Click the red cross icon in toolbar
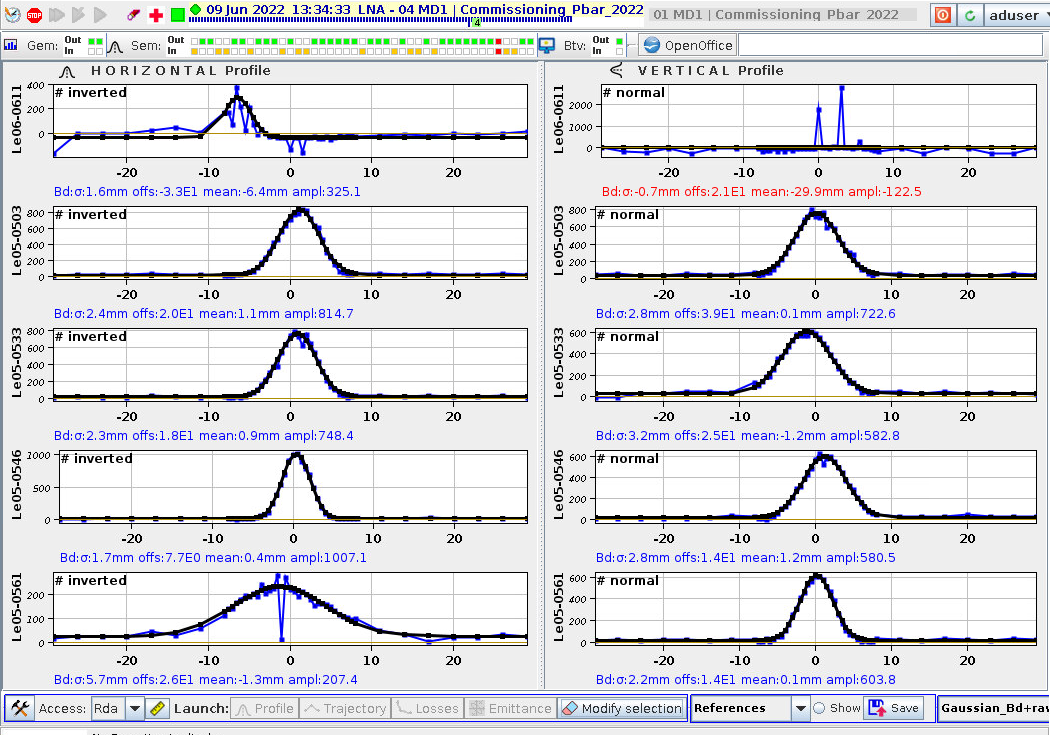This screenshot has height=735, width=1050. point(156,15)
